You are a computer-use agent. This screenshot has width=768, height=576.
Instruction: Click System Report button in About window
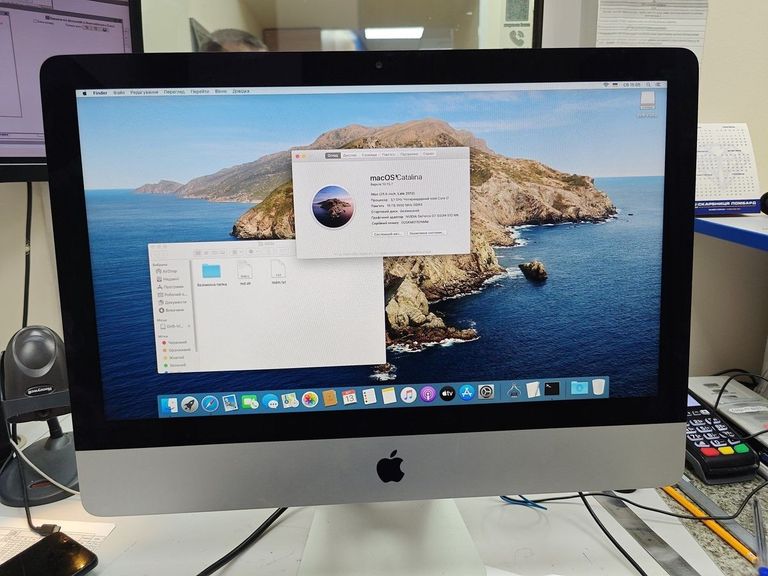pos(387,234)
